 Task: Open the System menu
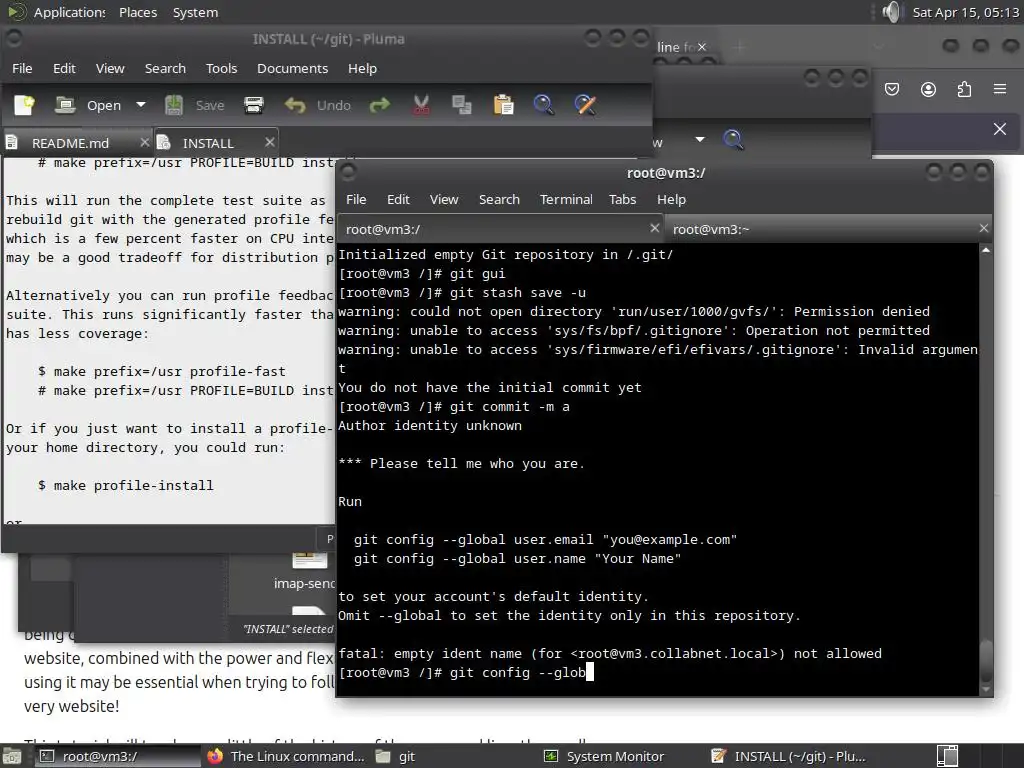pyautogui.click(x=195, y=12)
